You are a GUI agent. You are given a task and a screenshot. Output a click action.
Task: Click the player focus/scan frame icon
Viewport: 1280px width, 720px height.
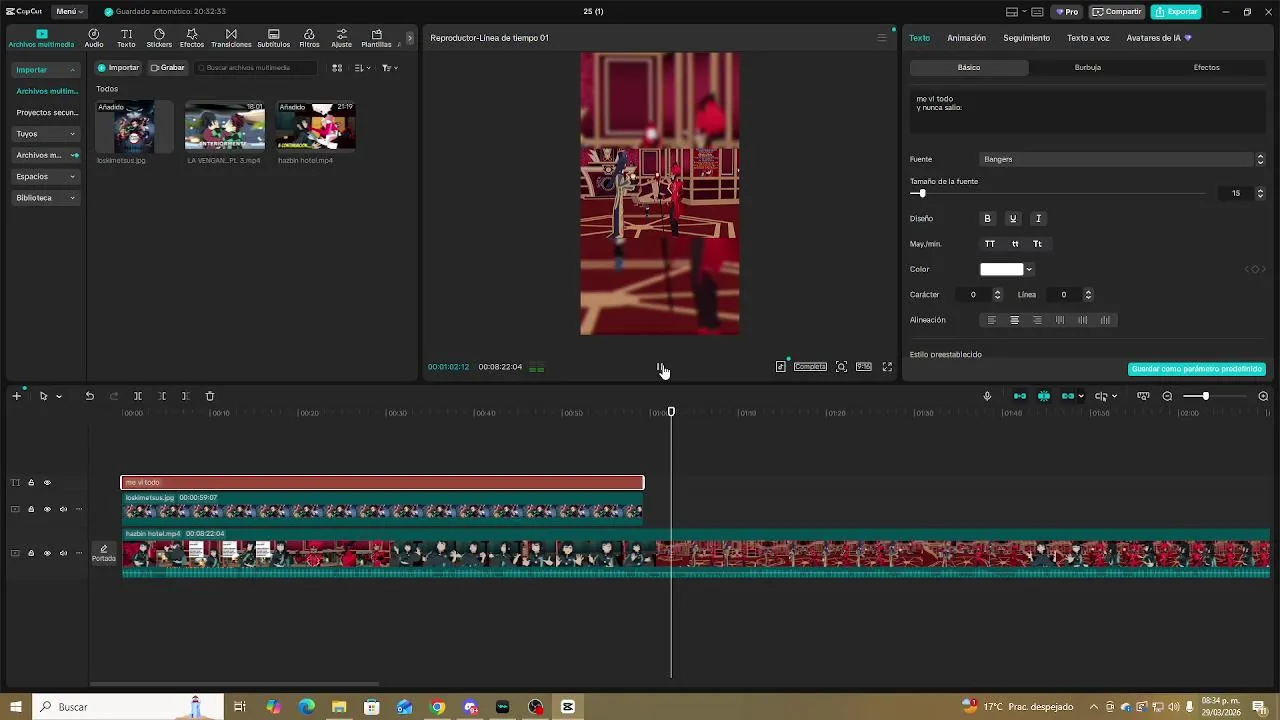(841, 367)
